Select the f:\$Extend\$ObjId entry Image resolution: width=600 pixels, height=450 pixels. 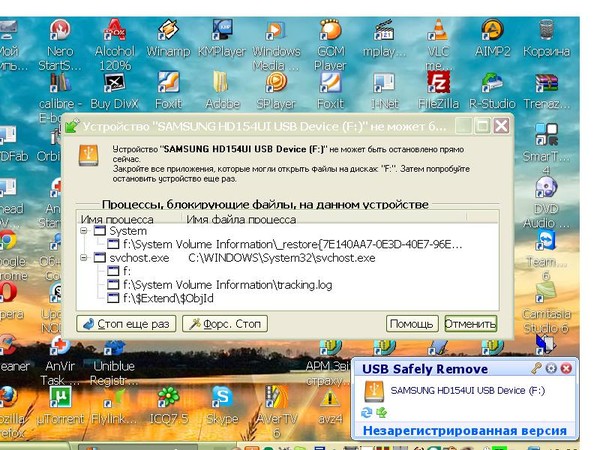click(160, 298)
